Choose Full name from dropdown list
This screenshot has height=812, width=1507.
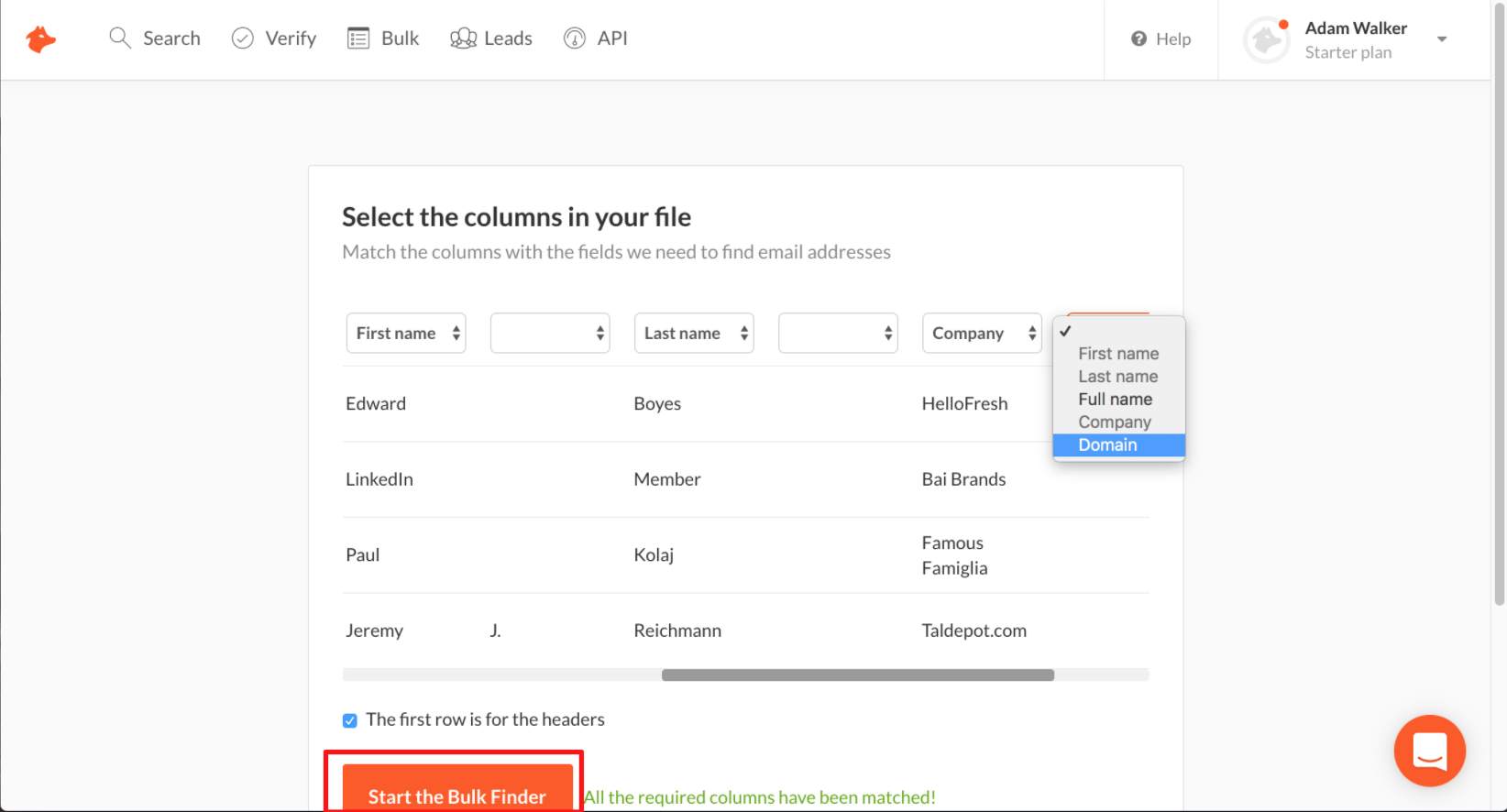click(x=1115, y=400)
